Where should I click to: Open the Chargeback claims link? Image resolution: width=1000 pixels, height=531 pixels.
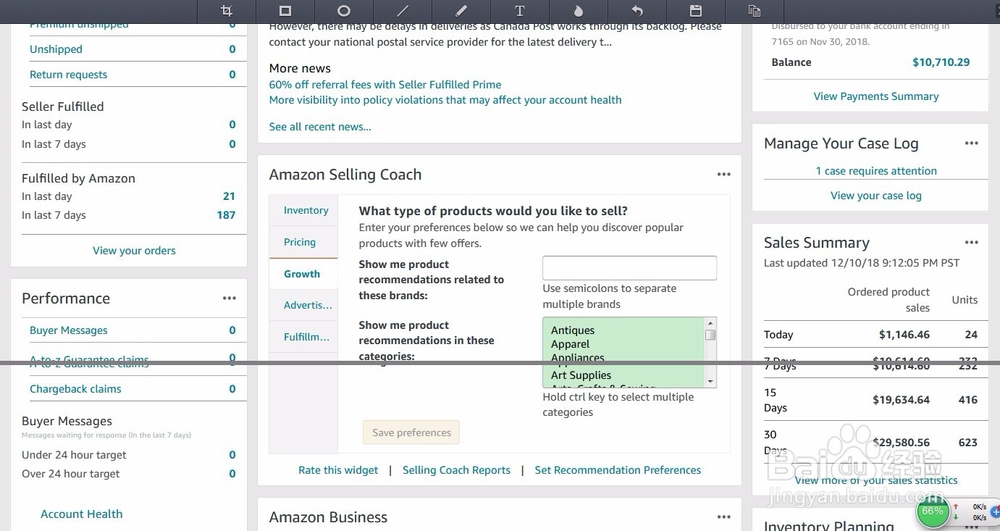75,389
